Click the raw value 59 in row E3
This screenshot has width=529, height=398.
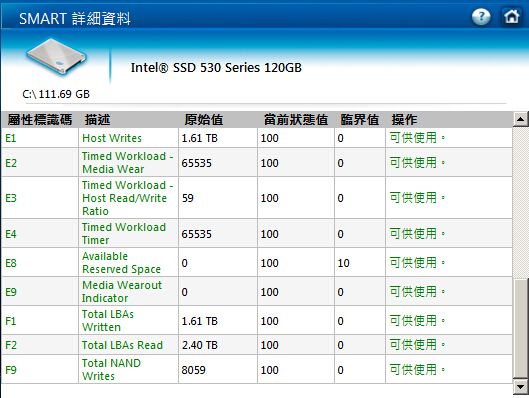(x=188, y=198)
